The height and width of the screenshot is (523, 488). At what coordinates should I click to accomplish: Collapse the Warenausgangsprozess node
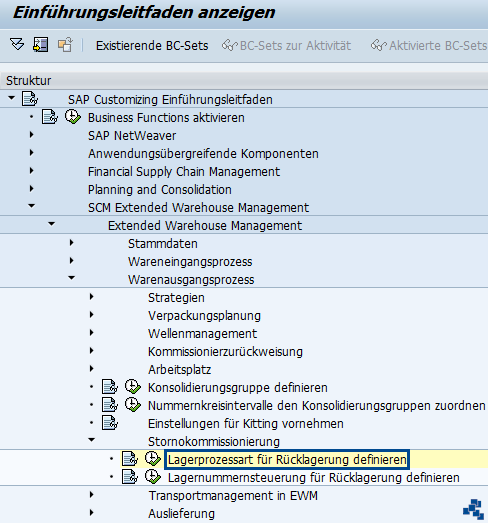point(71,278)
